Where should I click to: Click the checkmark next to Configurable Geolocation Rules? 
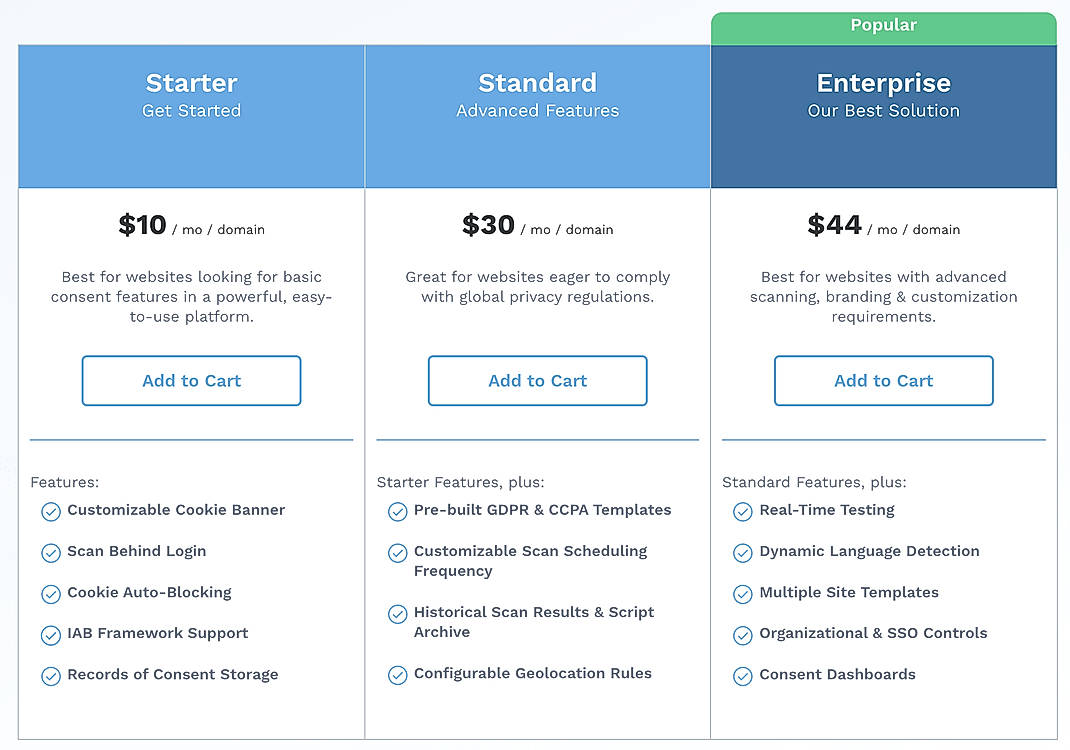click(x=397, y=675)
